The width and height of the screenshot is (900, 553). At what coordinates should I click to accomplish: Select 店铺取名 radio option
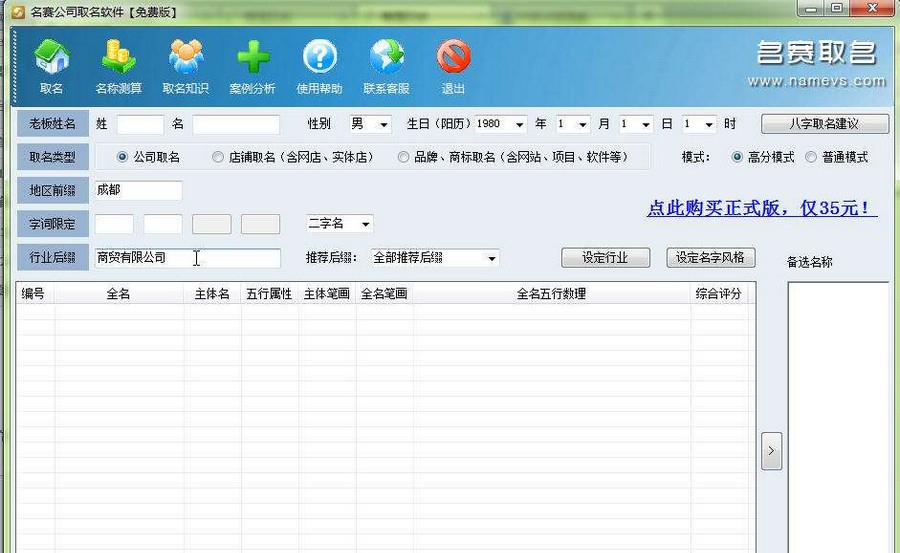coord(218,157)
